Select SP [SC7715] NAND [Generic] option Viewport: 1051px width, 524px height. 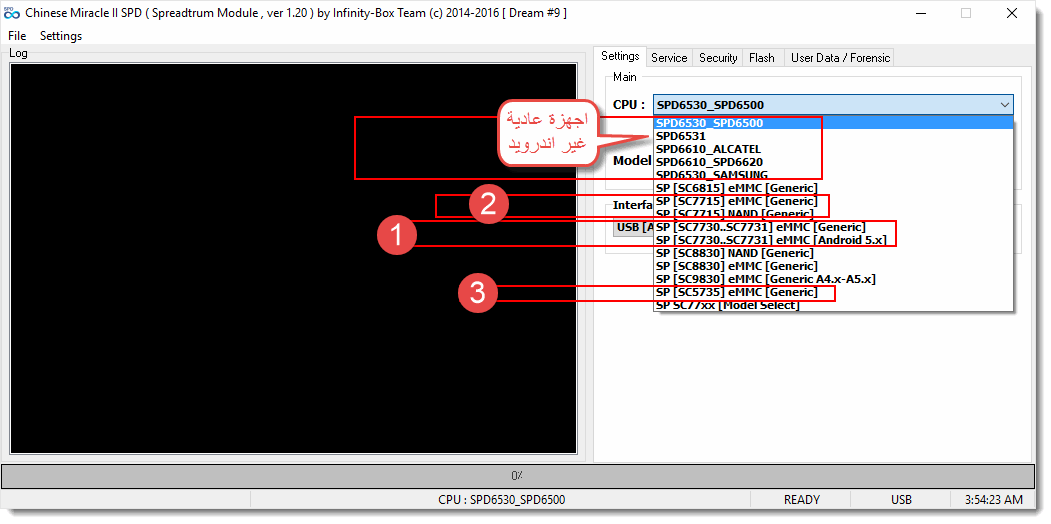point(833,214)
